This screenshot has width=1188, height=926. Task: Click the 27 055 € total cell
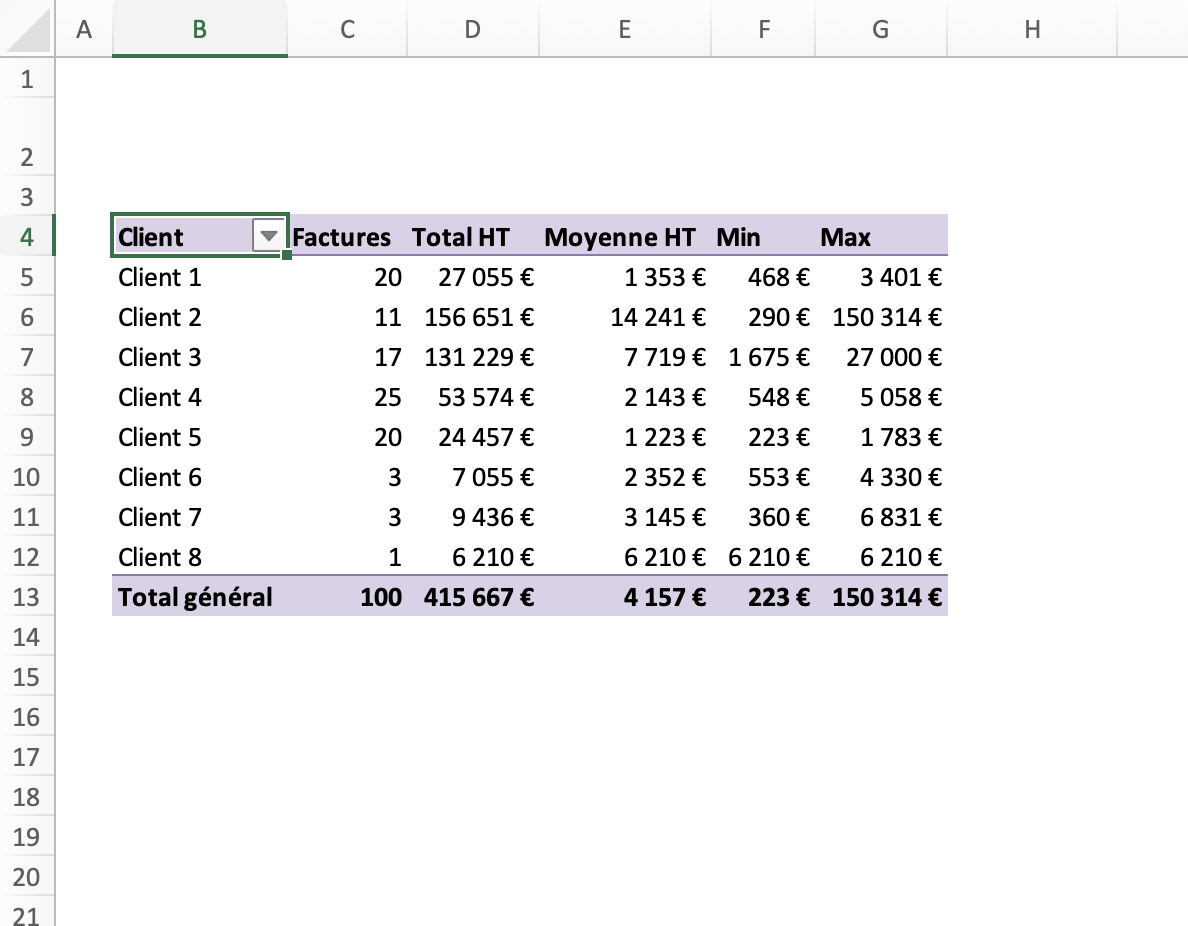tap(473, 277)
